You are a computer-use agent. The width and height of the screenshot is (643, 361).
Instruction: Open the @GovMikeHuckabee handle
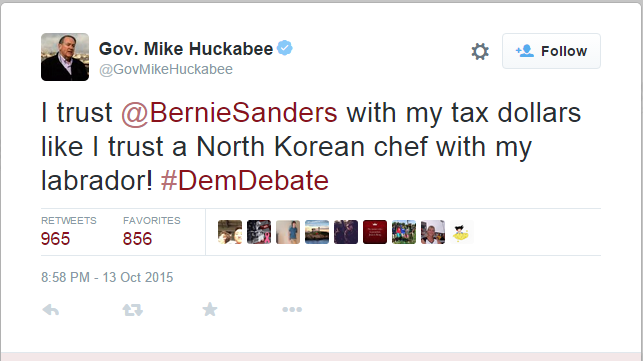coord(166,69)
